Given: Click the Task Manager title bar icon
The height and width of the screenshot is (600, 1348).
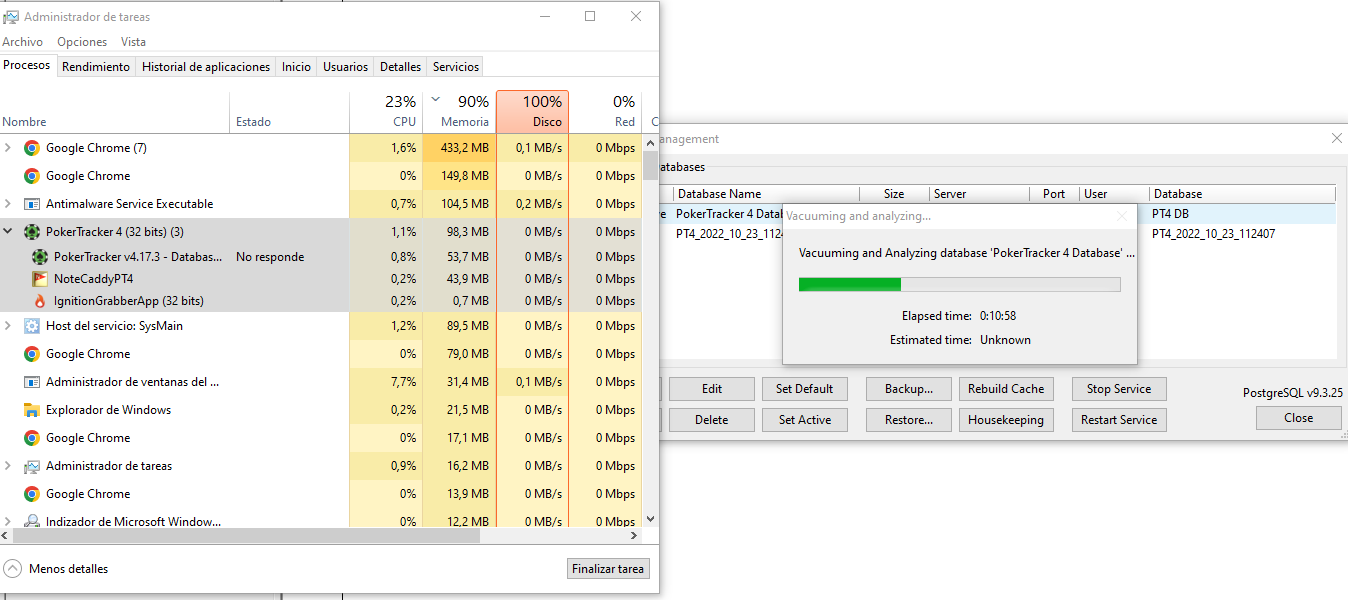Looking at the screenshot, I should 11,17.
